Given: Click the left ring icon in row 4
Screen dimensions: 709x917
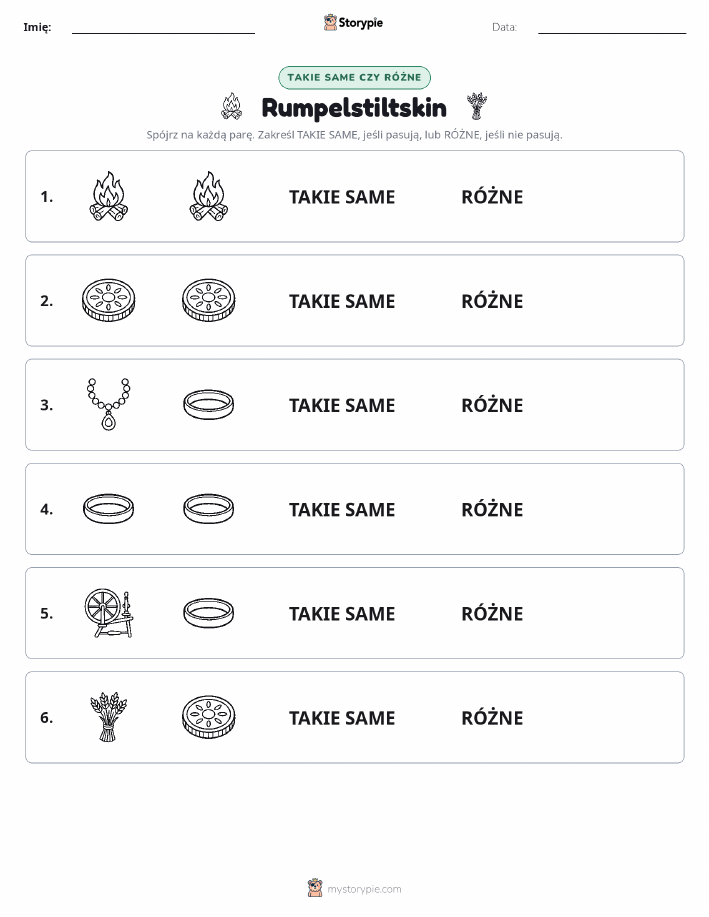Looking at the screenshot, I should pyautogui.click(x=109, y=508).
